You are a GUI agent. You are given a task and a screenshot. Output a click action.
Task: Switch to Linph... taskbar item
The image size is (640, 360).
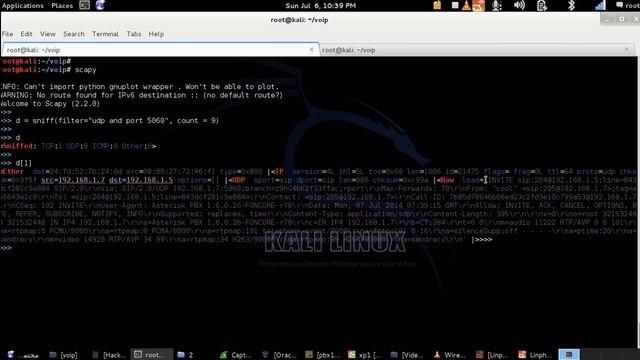pos(535,355)
